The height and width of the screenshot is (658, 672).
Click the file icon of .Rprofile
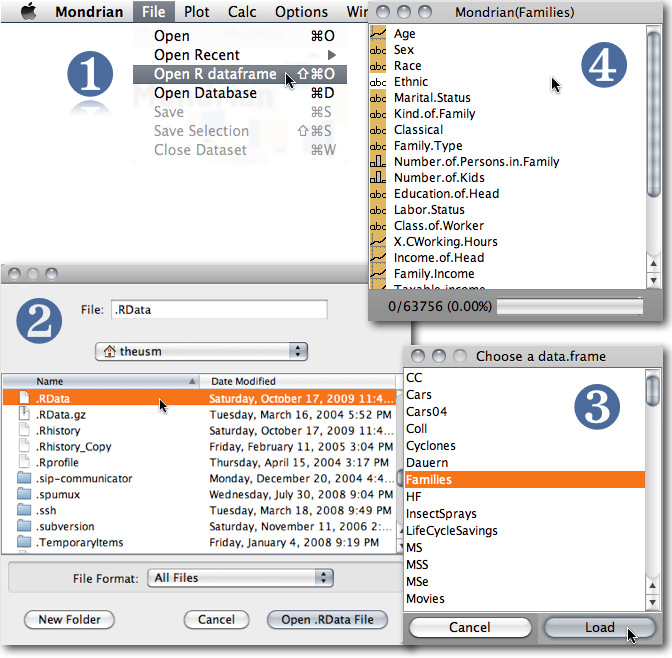pyautogui.click(x=24, y=462)
